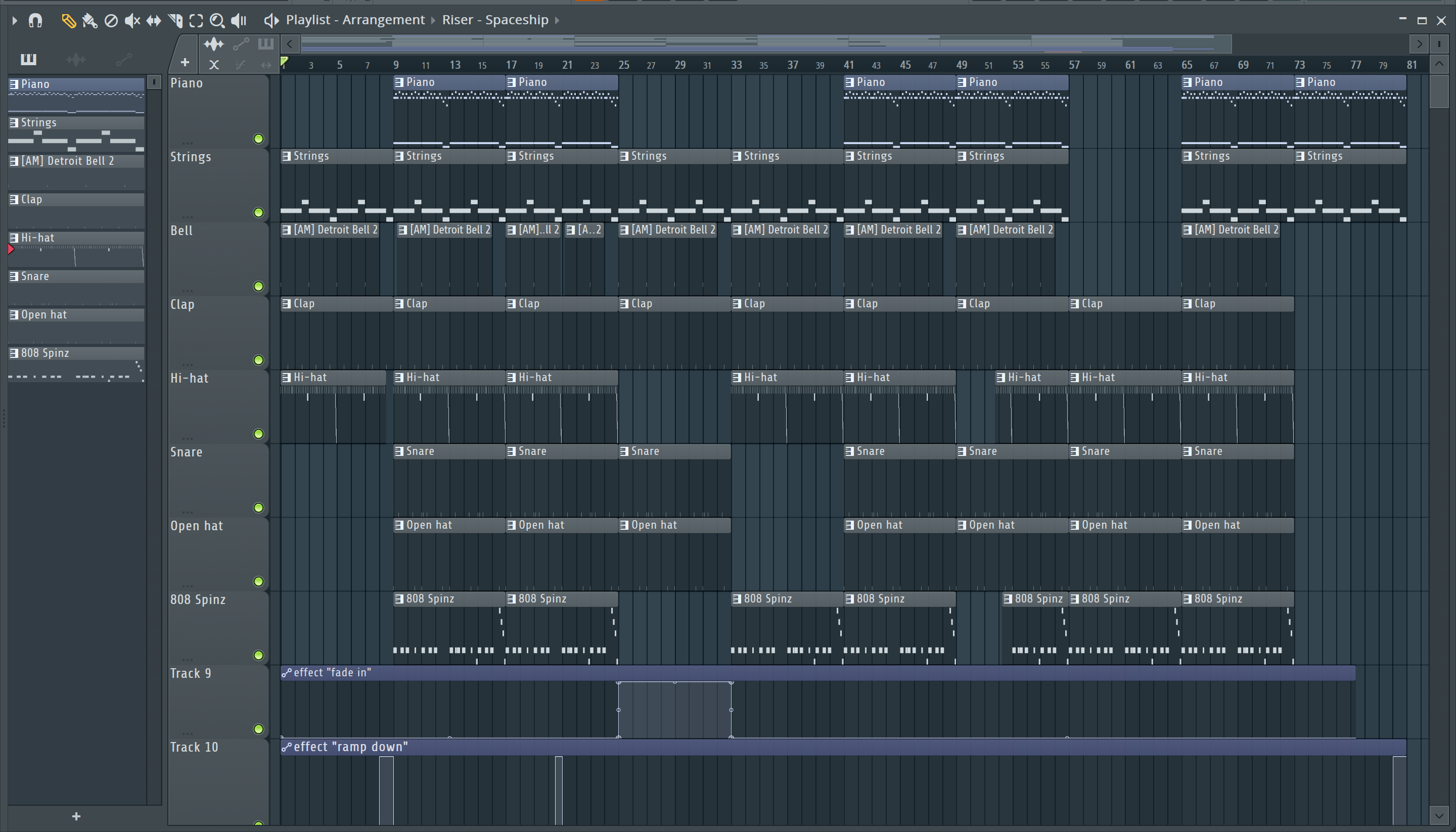
Task: Open Piano pattern menu icon in picker
Action: point(14,84)
